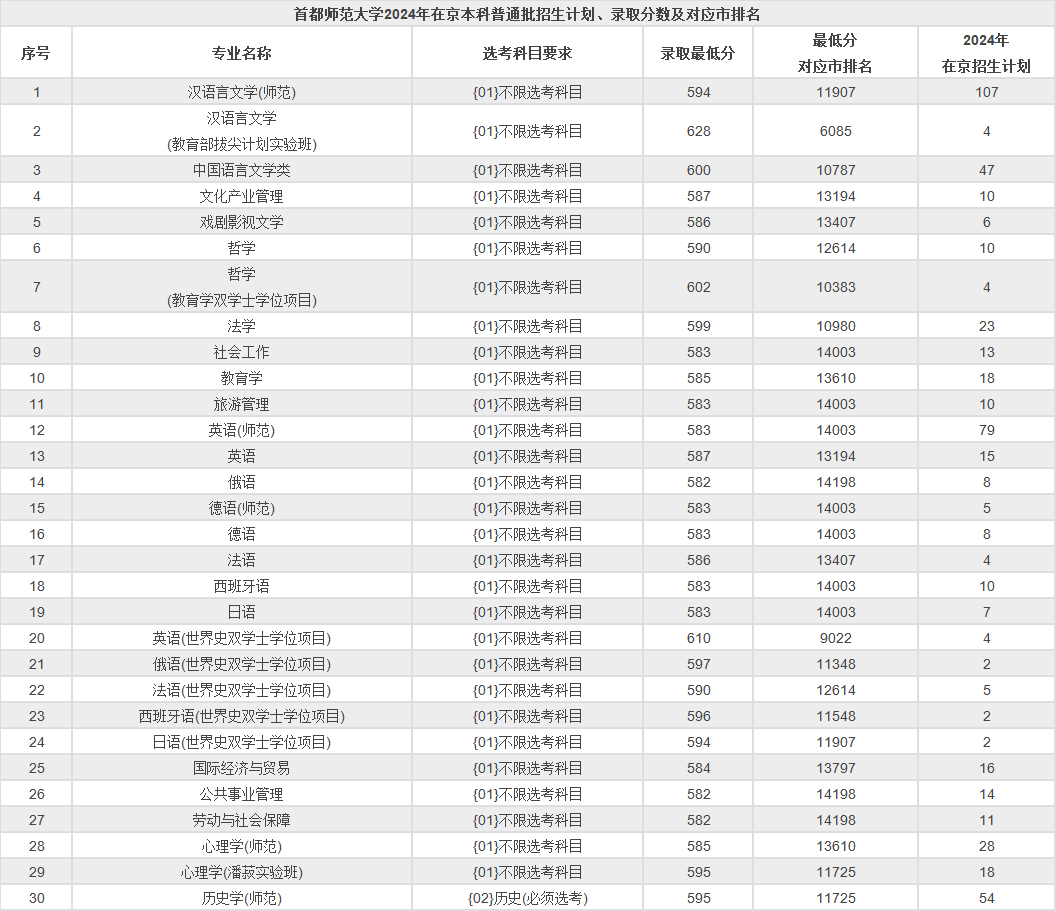Click major name 德语(师范)

[242, 508]
